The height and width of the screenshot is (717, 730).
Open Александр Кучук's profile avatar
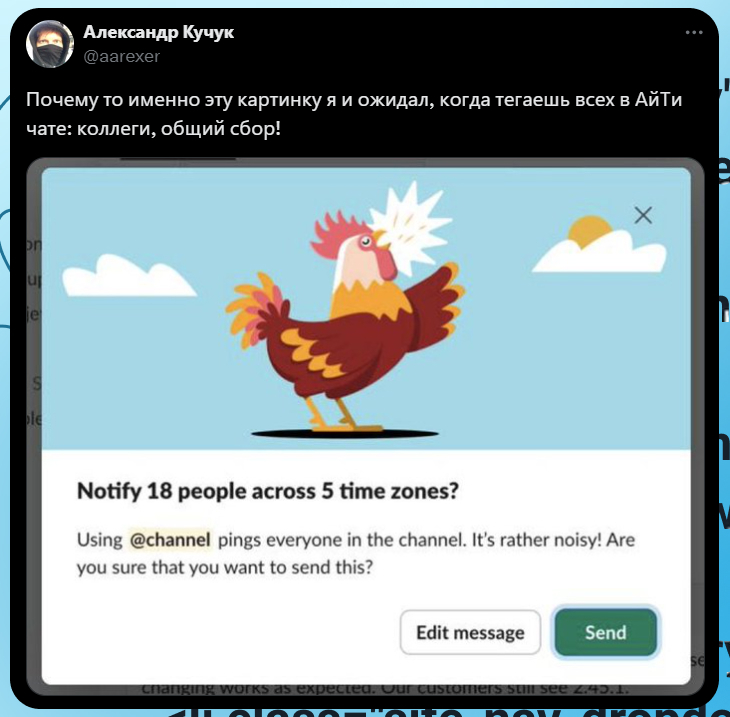tap(50, 44)
